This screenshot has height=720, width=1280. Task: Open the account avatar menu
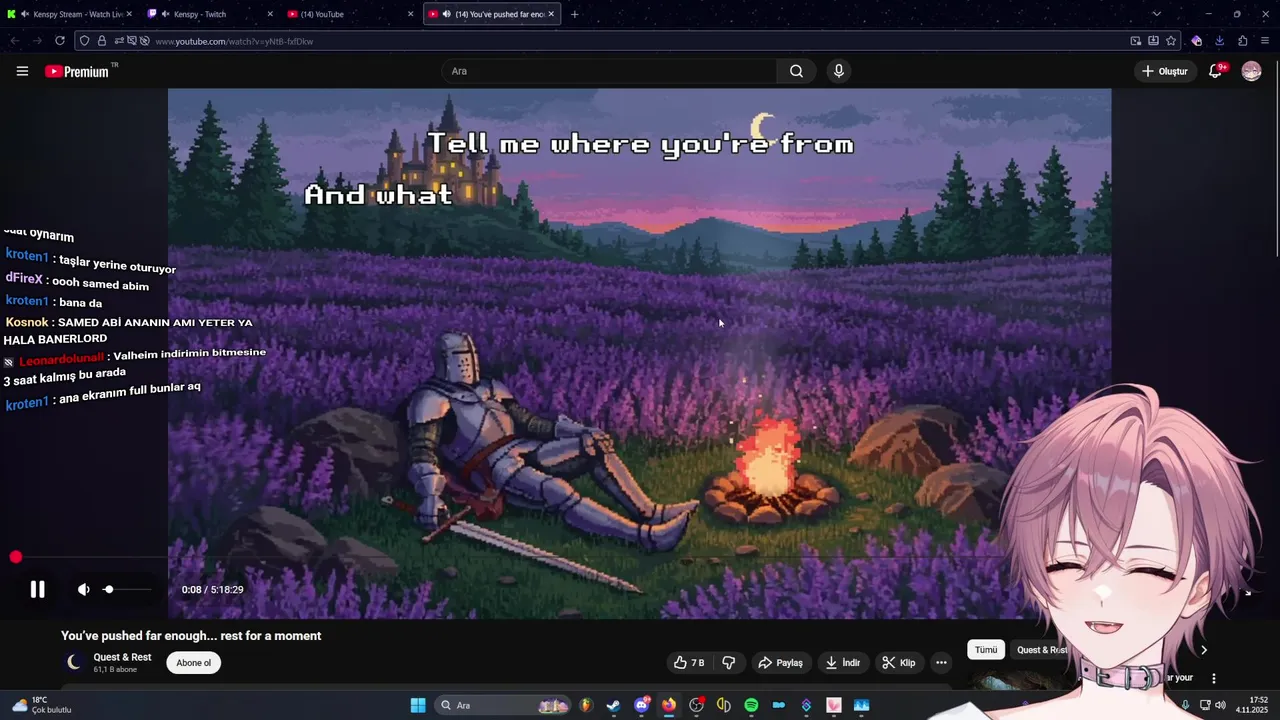pyautogui.click(x=1251, y=71)
